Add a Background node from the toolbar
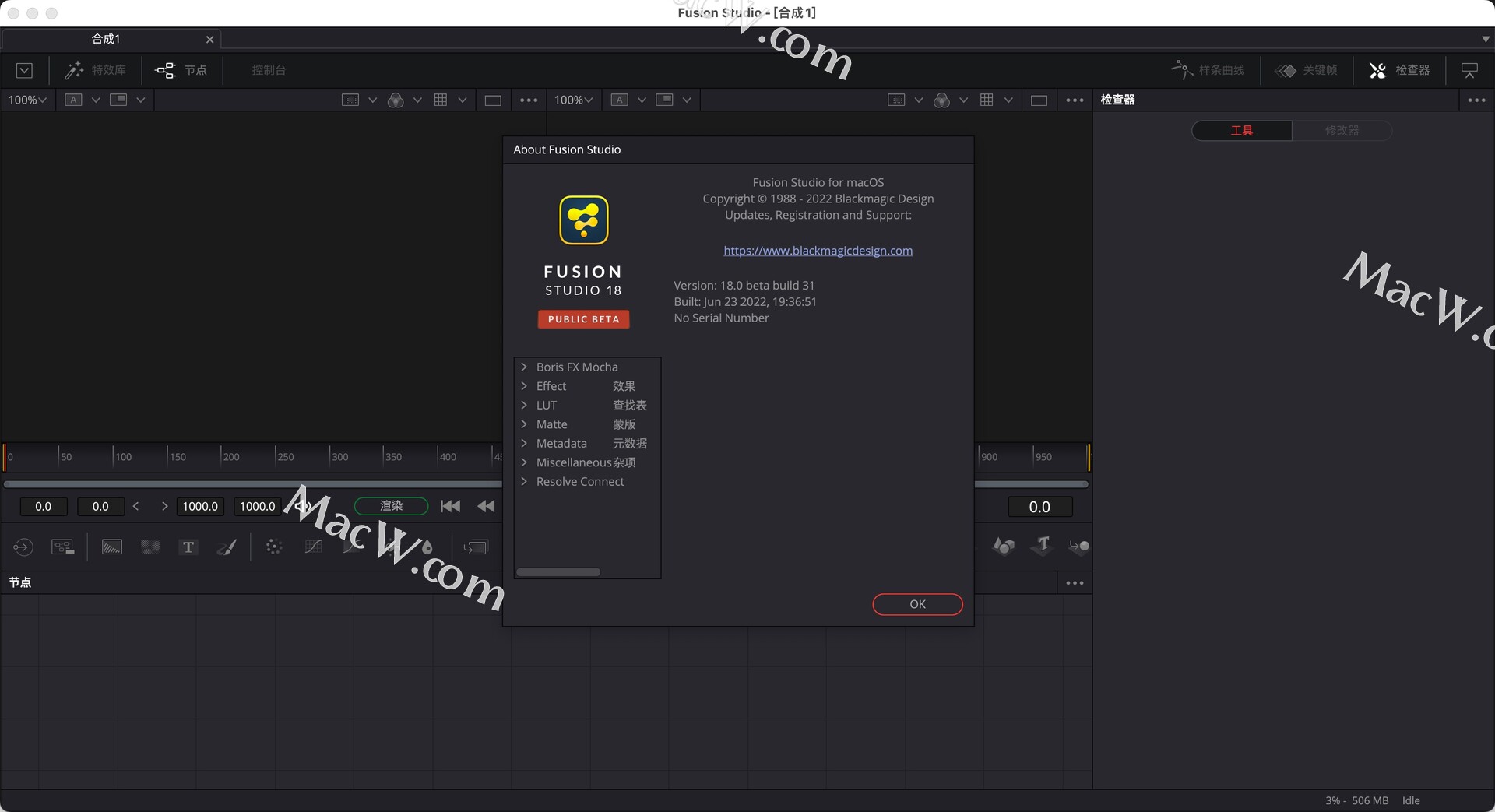This screenshot has width=1495, height=812. 111,547
